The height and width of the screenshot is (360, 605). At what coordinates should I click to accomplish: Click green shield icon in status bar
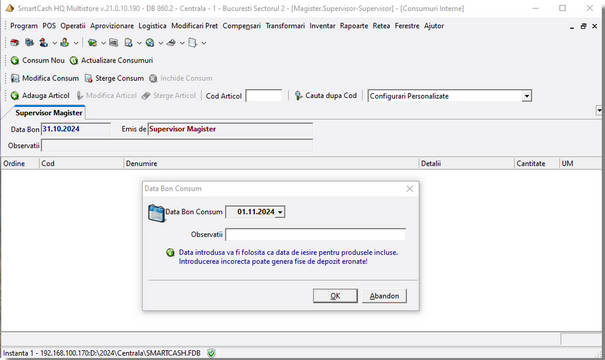click(x=211, y=353)
